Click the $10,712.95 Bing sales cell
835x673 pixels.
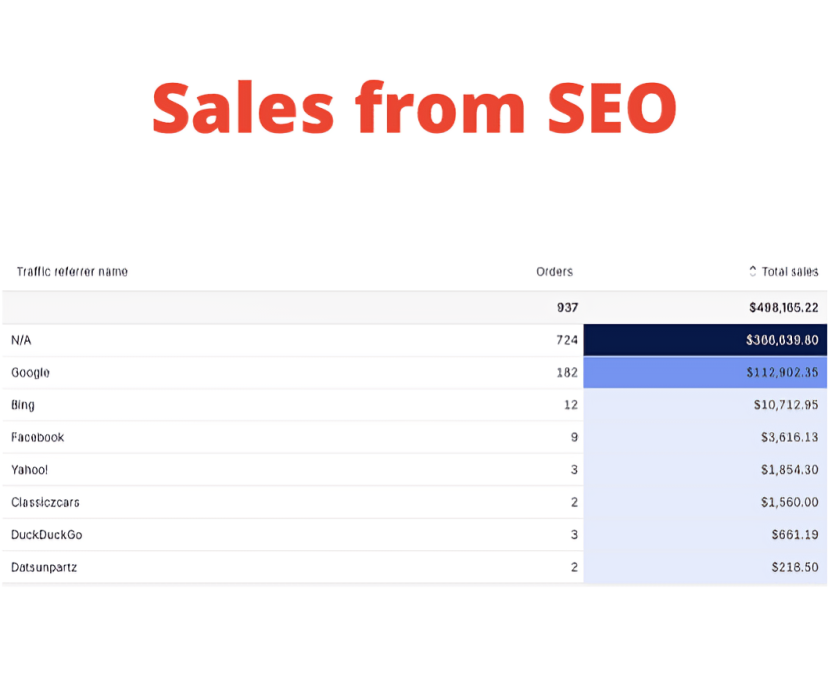click(x=786, y=405)
